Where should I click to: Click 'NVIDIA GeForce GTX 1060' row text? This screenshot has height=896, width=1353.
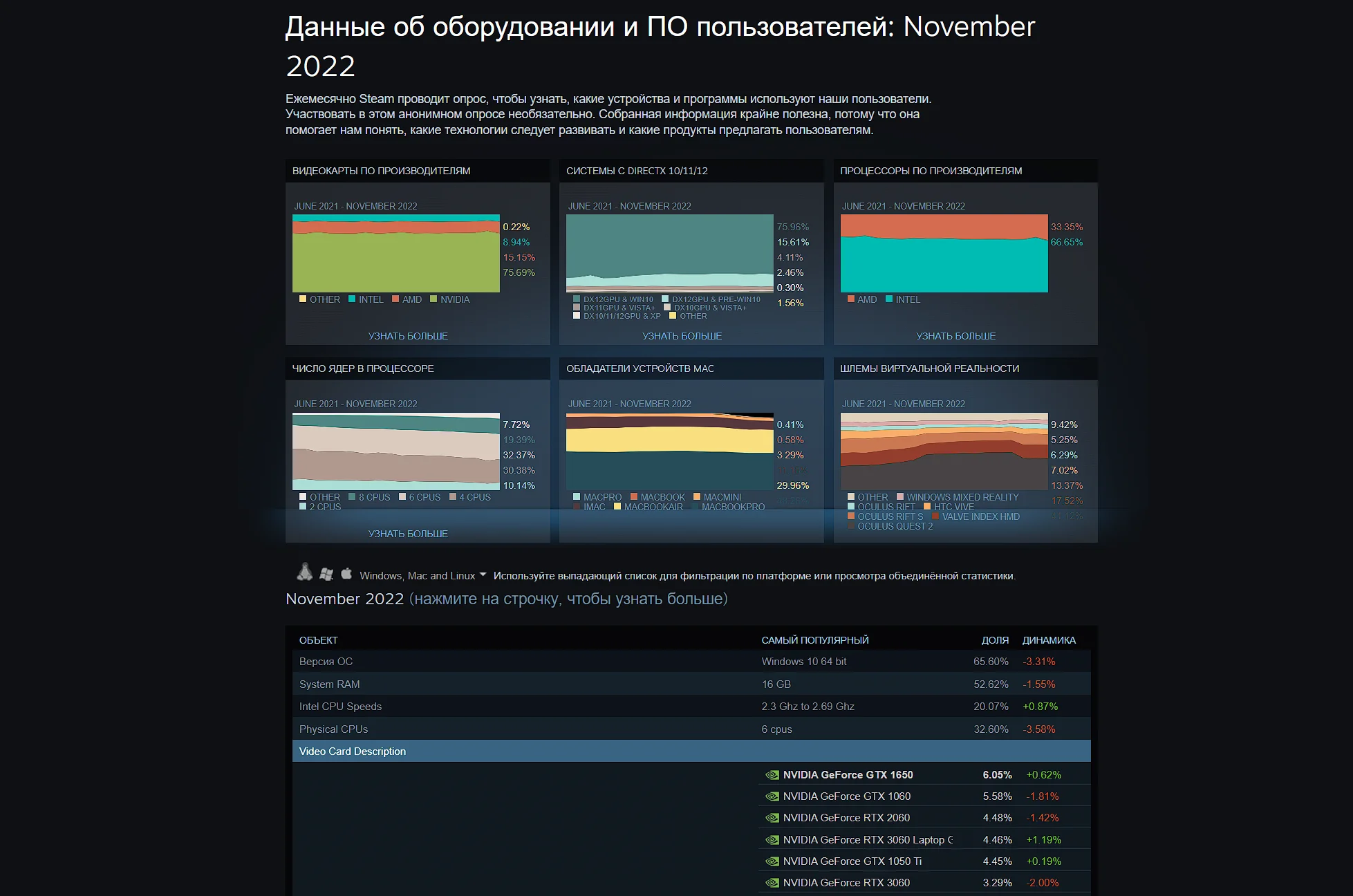coord(847,796)
